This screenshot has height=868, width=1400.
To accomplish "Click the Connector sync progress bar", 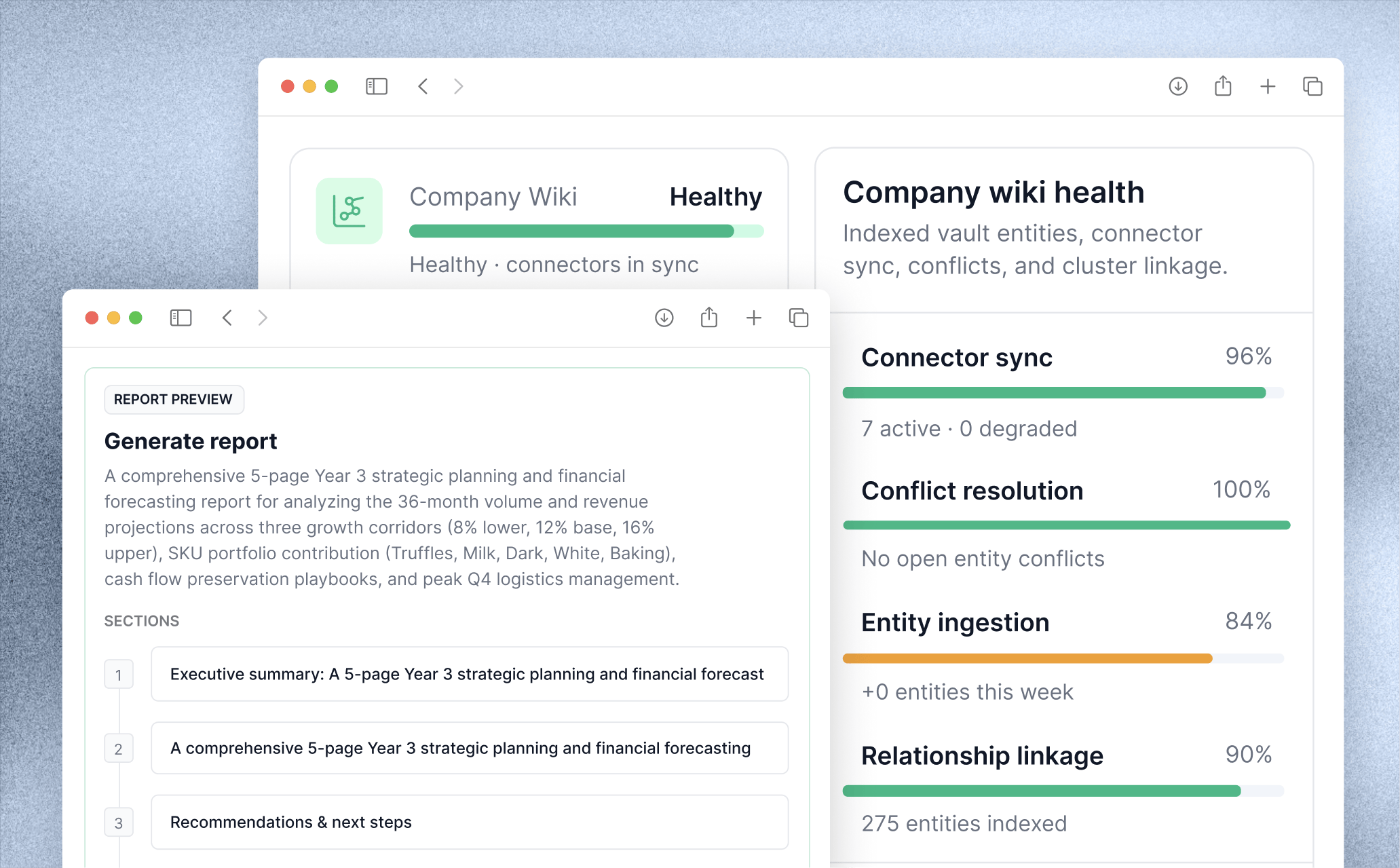I will click(x=1063, y=392).
